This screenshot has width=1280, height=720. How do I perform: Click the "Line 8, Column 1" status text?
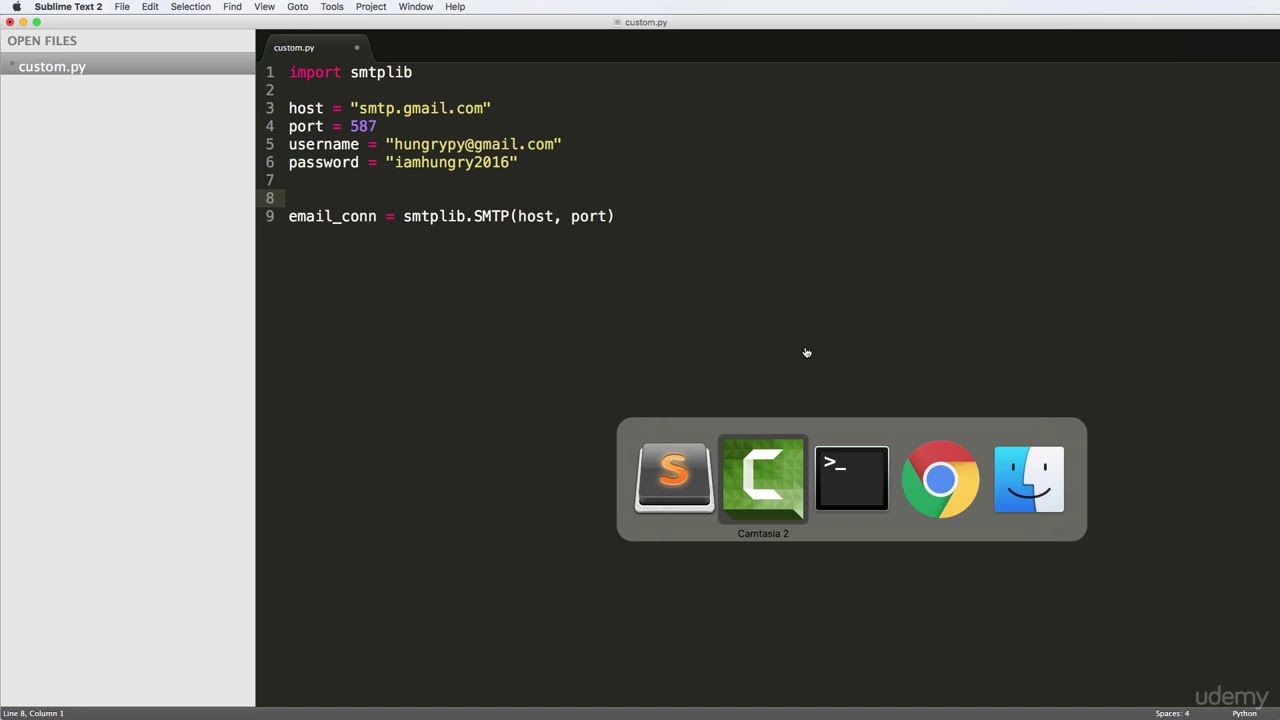coord(33,713)
